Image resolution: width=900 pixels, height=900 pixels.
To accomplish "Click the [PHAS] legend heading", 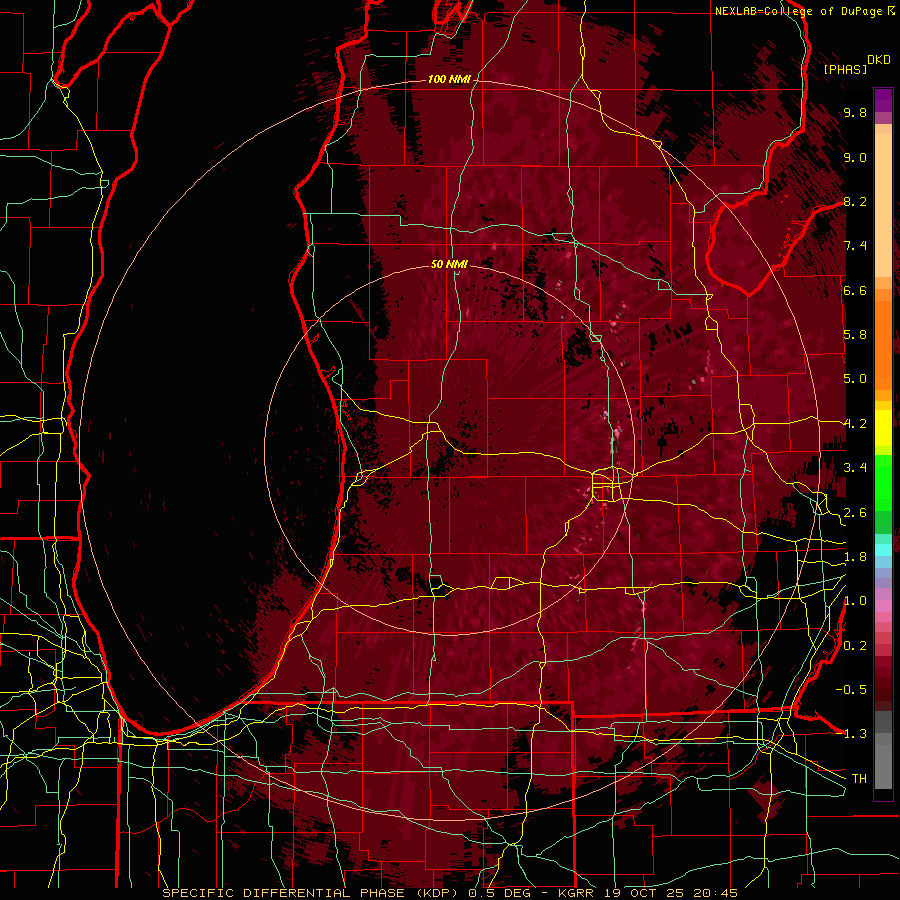I will [845, 69].
